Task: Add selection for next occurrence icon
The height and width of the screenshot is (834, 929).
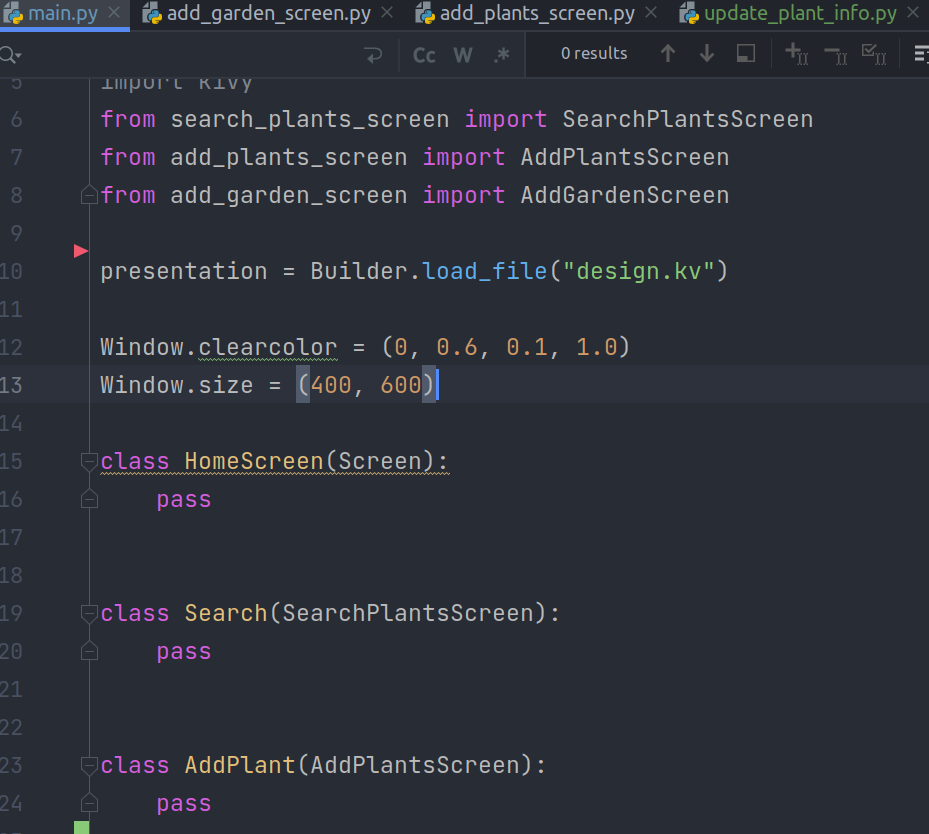Action: [796, 54]
